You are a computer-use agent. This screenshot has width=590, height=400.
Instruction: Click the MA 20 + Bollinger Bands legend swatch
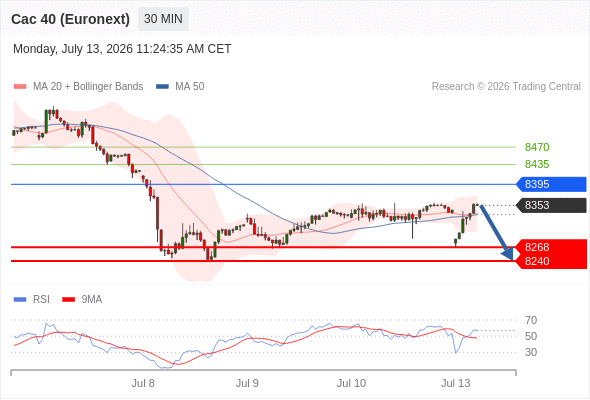coord(20,87)
